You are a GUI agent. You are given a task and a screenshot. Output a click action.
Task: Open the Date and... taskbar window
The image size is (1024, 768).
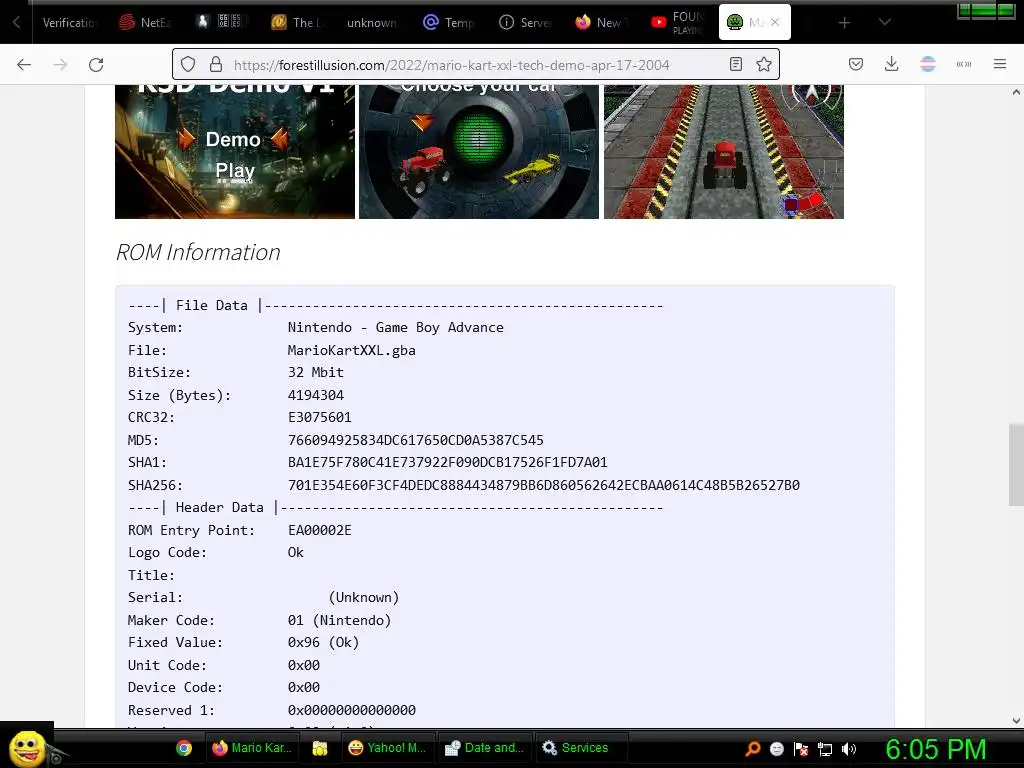coord(485,748)
